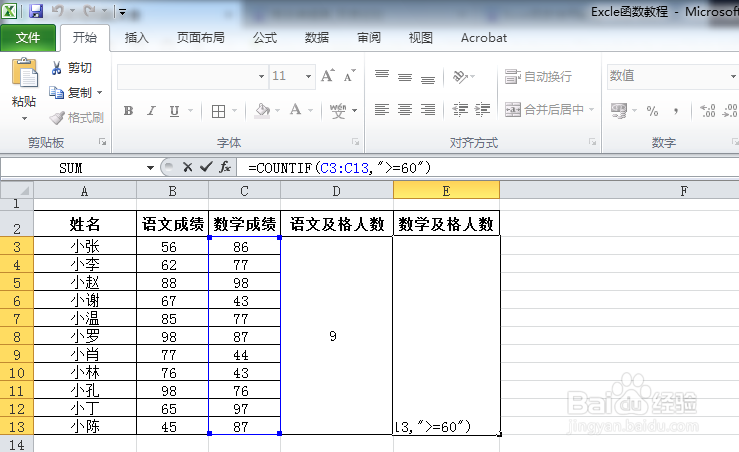The width and height of the screenshot is (739, 452).
Task: Click merge and center 合并后居中
Action: point(544,110)
